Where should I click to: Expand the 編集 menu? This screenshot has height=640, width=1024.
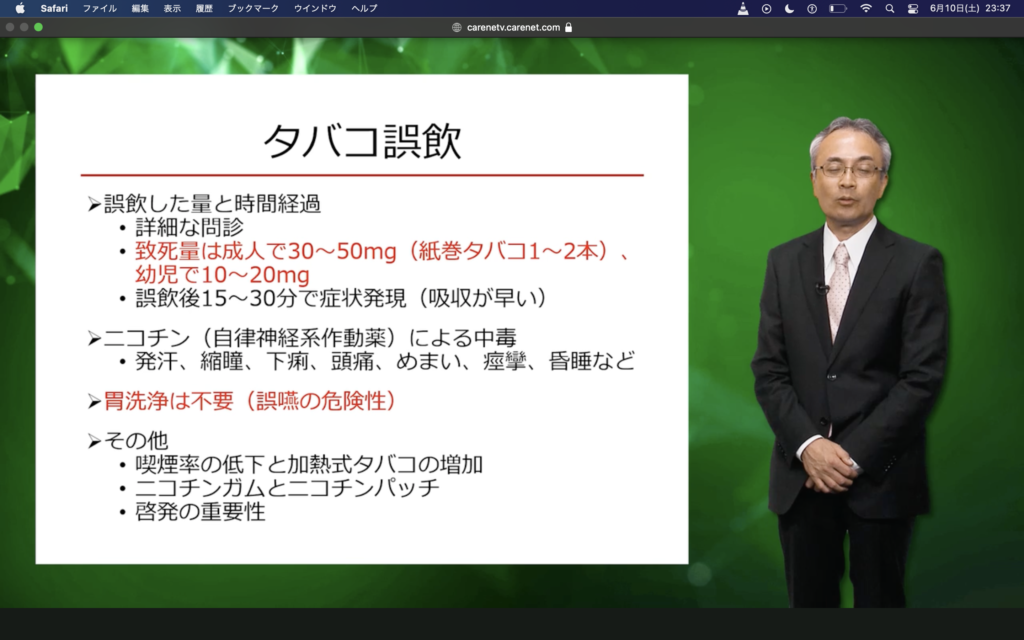[140, 8]
